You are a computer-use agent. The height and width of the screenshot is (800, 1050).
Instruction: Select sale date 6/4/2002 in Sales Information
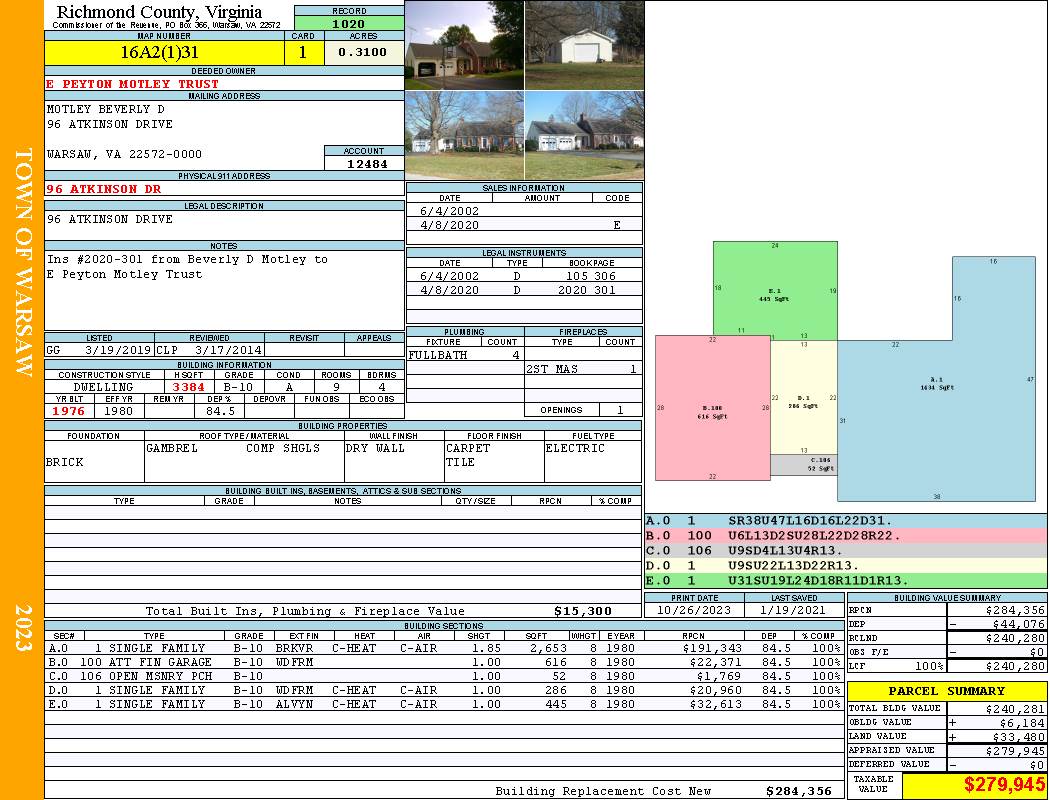449,211
